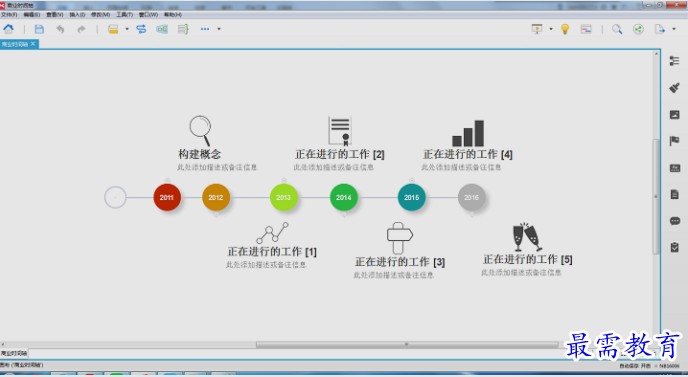Open the Themes panel in sidebar
Viewport: 688px width, 377px height.
pyautogui.click(x=674, y=168)
